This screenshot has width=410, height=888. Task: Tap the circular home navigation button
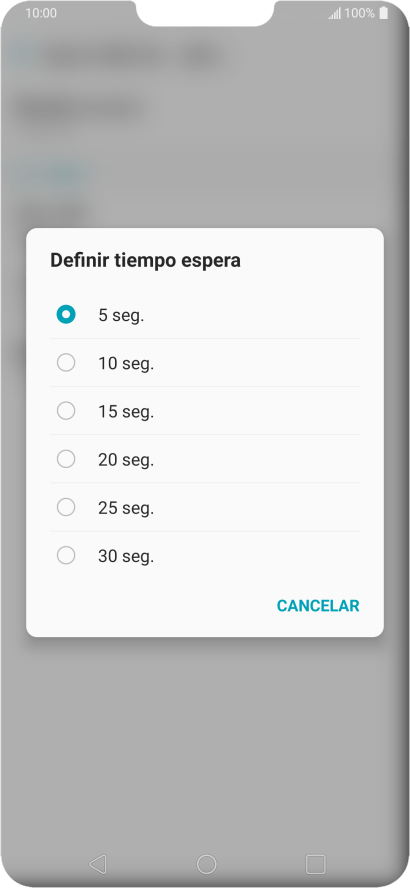[206, 864]
